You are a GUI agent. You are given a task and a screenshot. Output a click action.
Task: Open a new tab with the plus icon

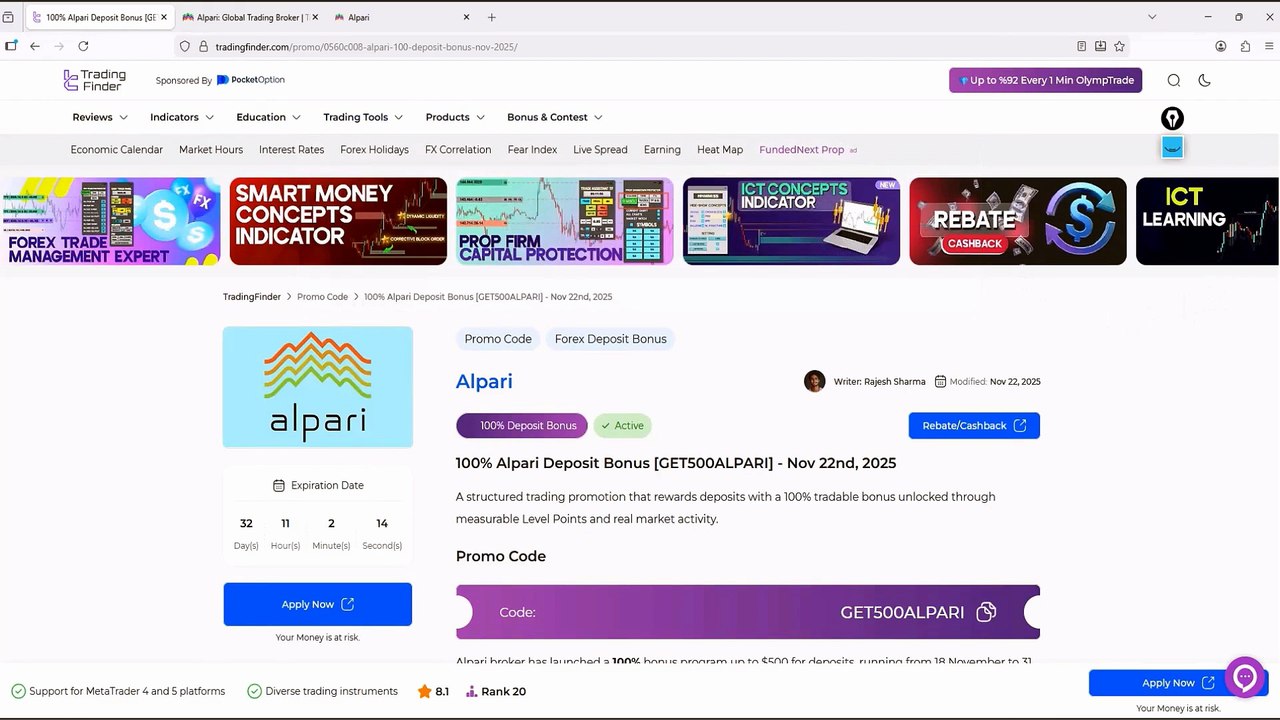tap(491, 17)
